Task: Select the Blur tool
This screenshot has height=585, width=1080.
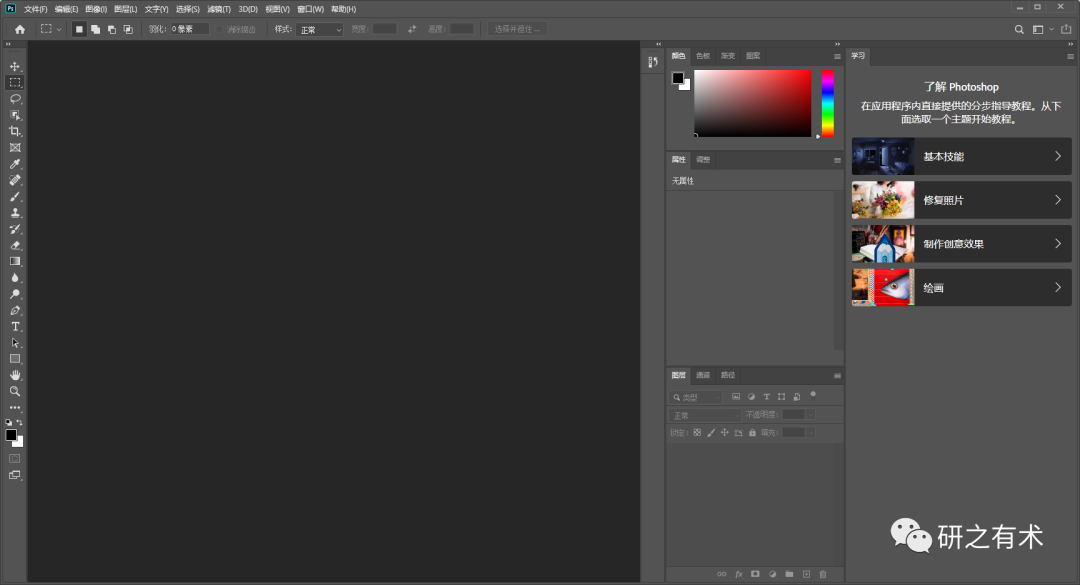Action: tap(14, 278)
